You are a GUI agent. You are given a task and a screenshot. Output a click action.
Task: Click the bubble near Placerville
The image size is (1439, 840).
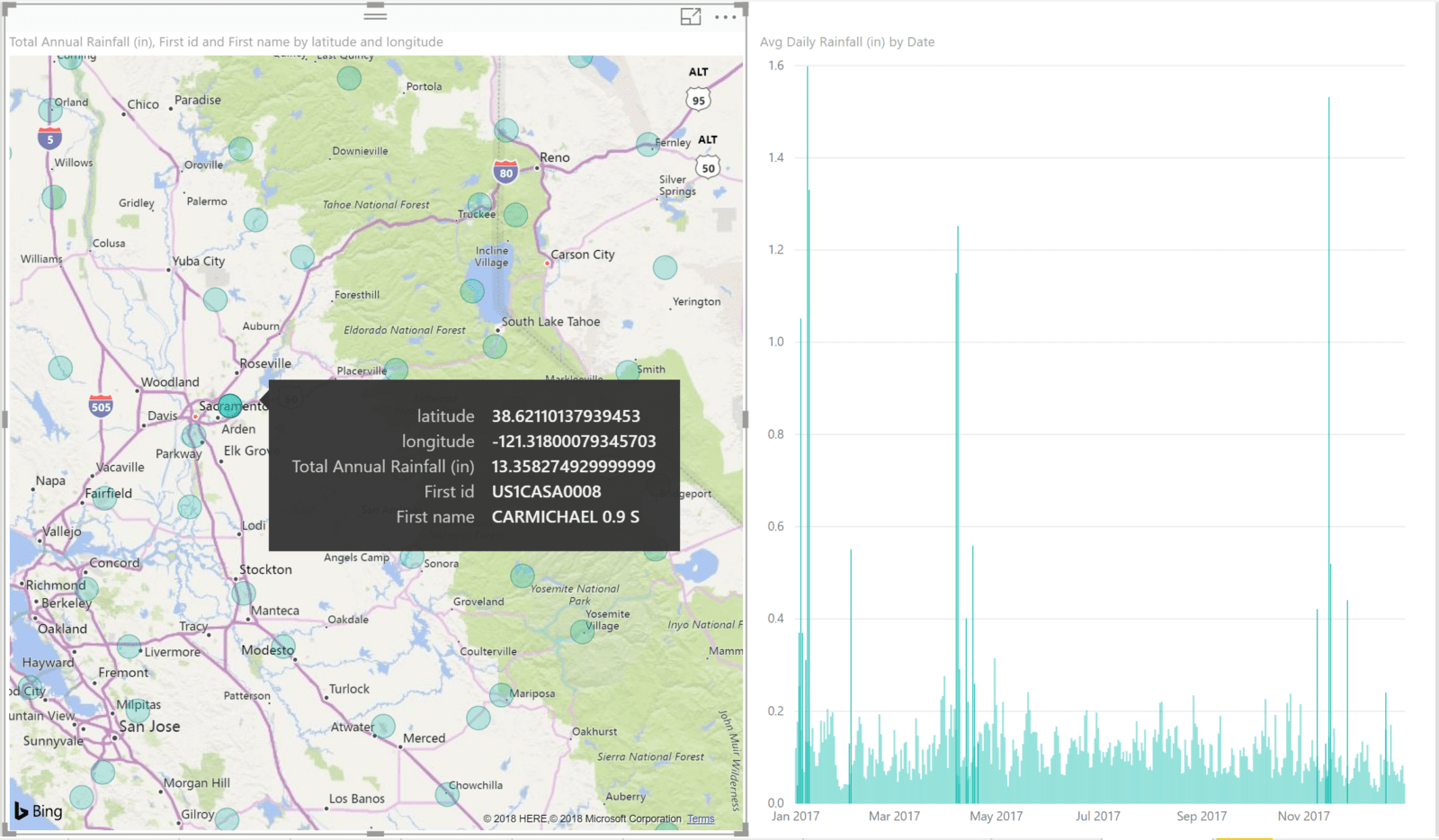[x=396, y=370]
